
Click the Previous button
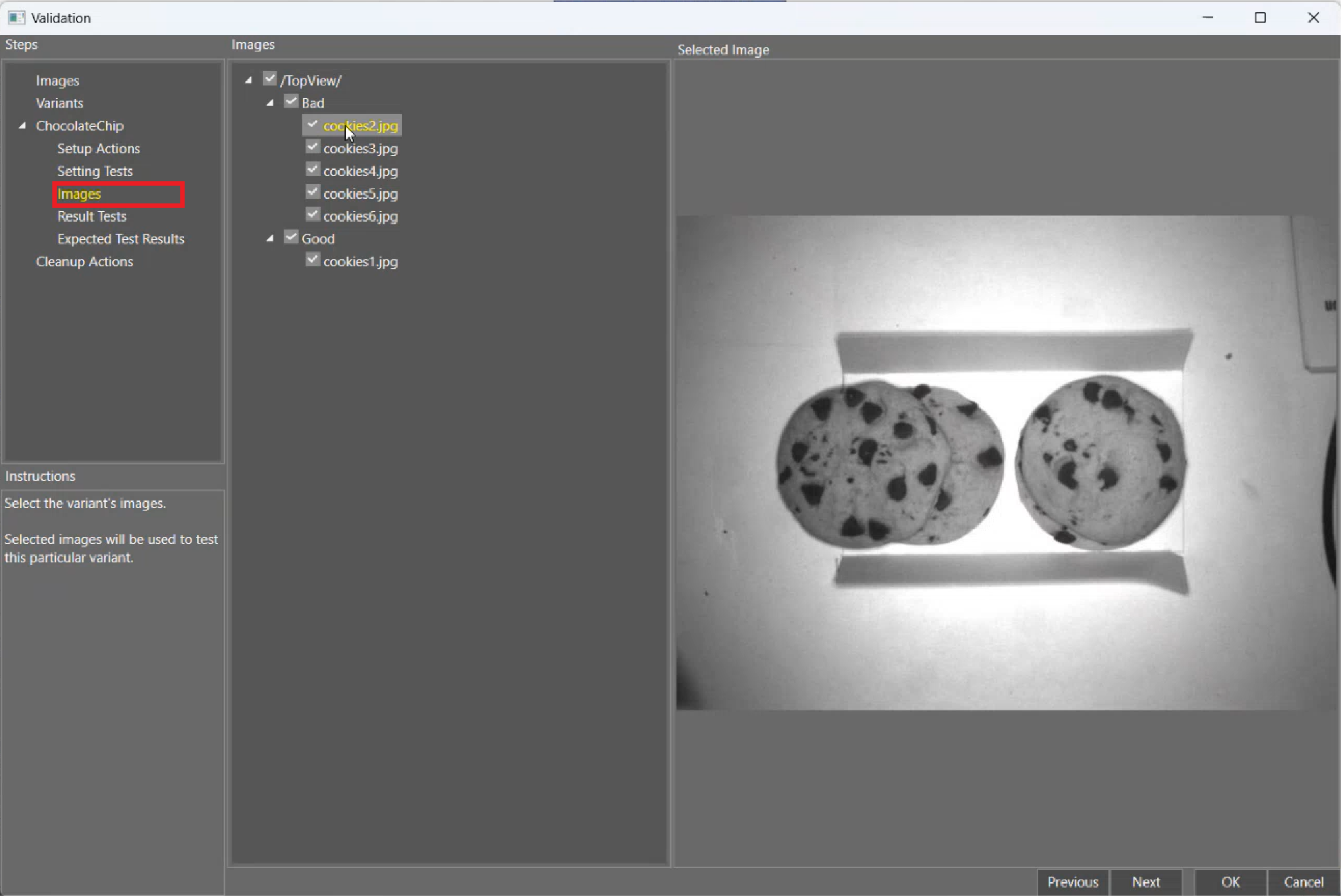(1072, 882)
